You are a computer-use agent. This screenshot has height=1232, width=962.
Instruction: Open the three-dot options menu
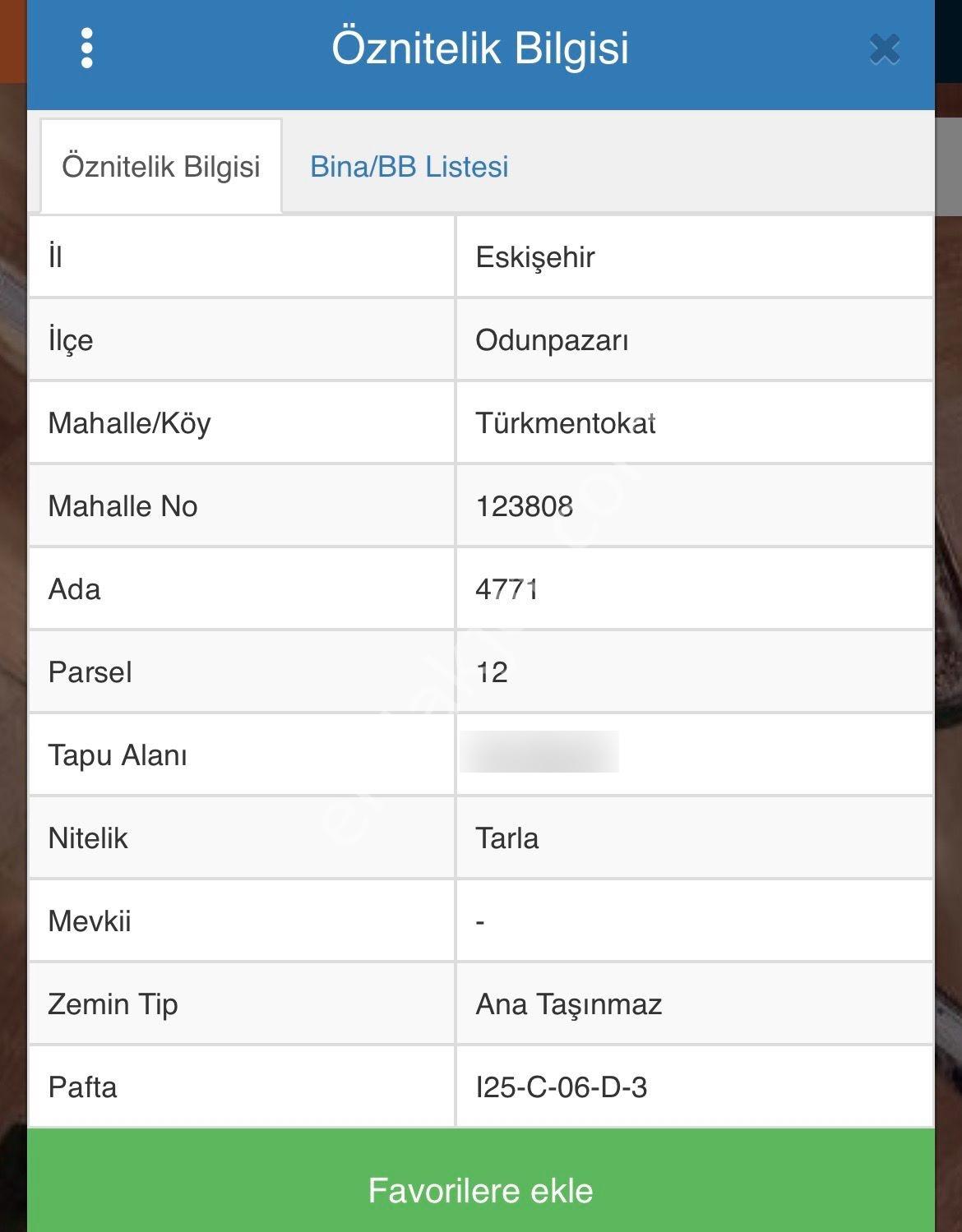[86, 48]
